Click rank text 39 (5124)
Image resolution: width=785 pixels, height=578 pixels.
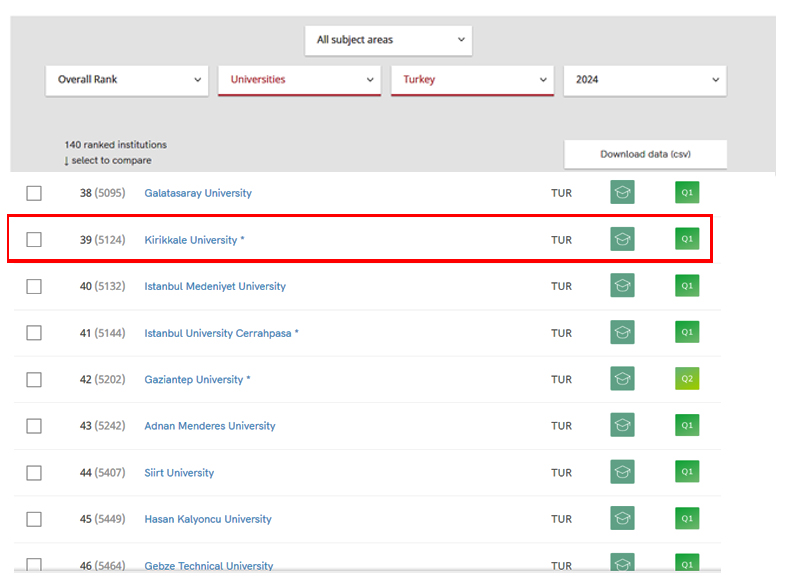click(x=103, y=240)
